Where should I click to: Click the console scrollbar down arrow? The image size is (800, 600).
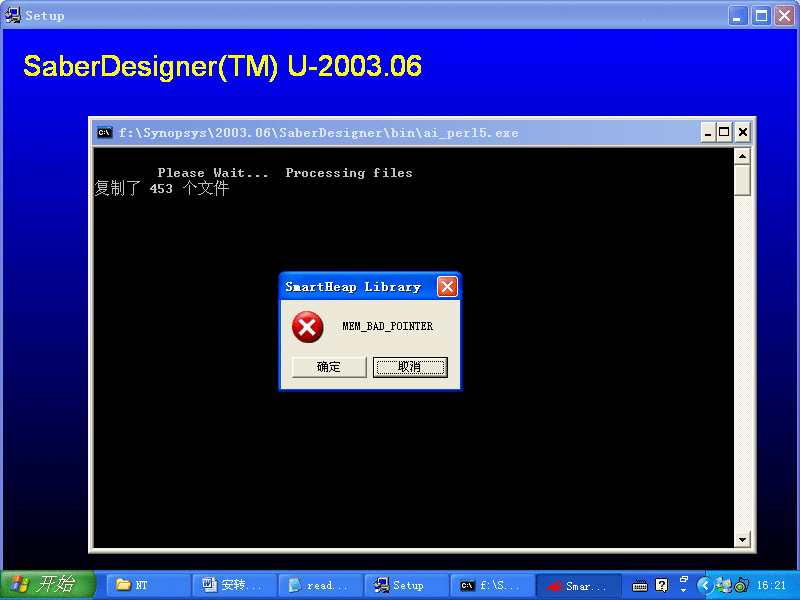[742, 539]
